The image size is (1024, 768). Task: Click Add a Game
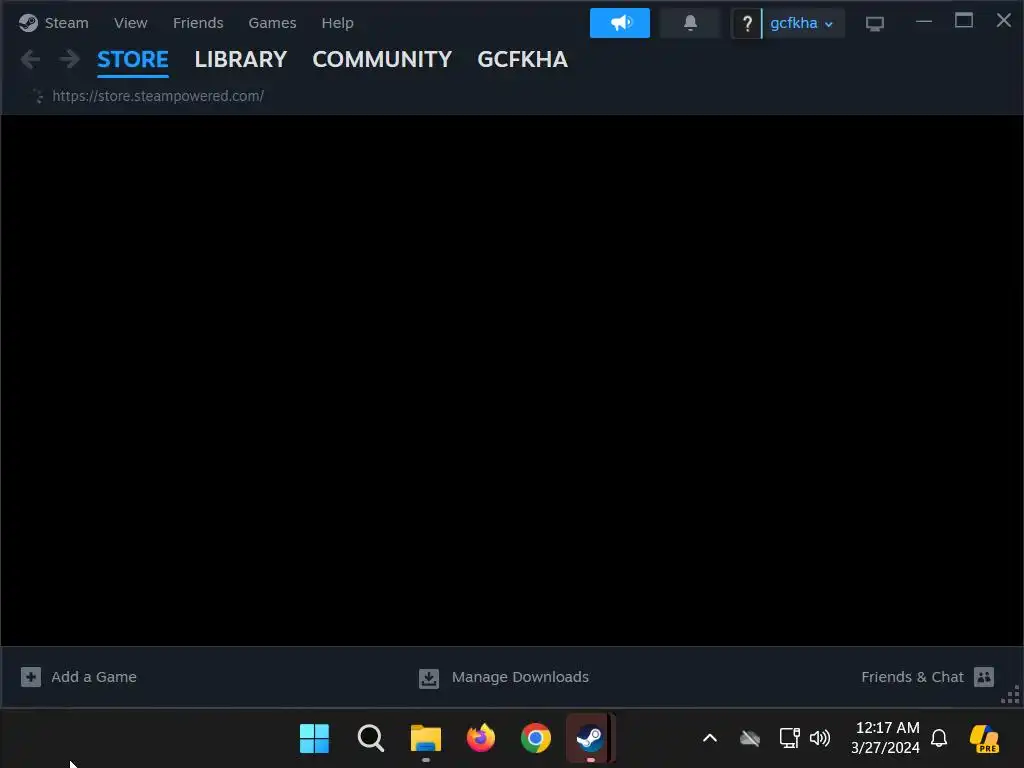pyautogui.click(x=94, y=677)
